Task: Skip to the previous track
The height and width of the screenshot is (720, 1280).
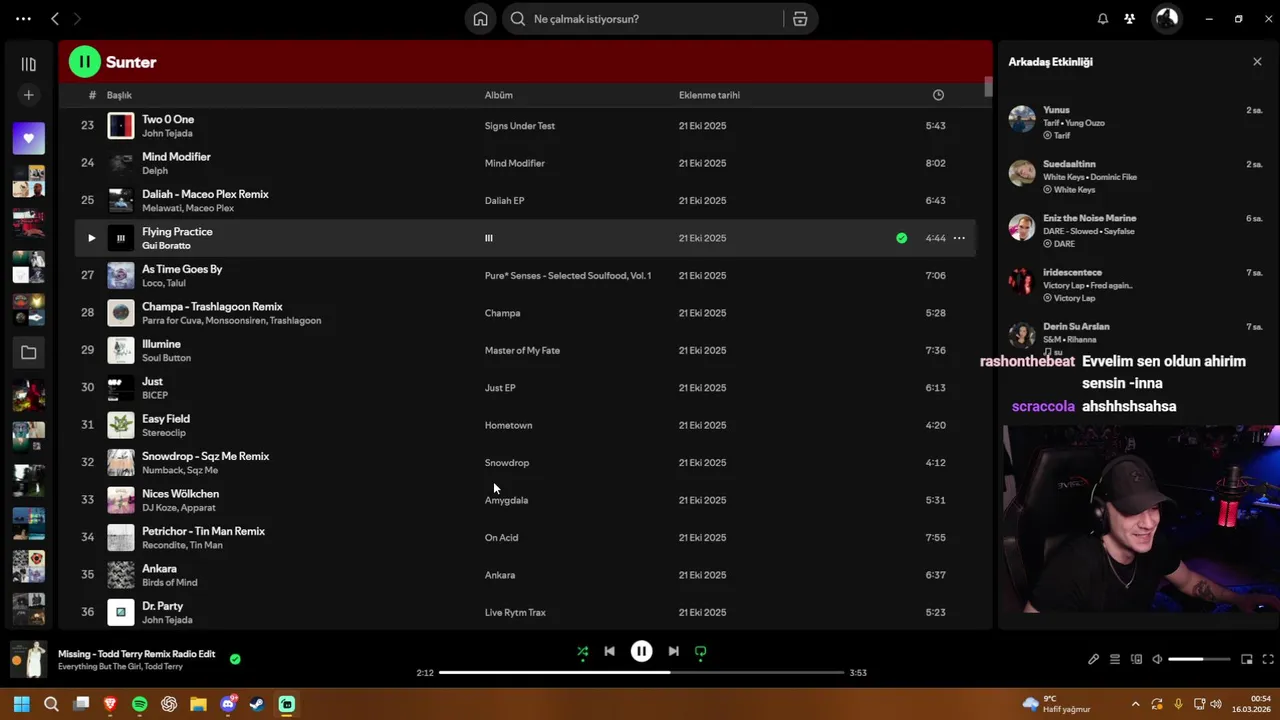Action: (610, 652)
